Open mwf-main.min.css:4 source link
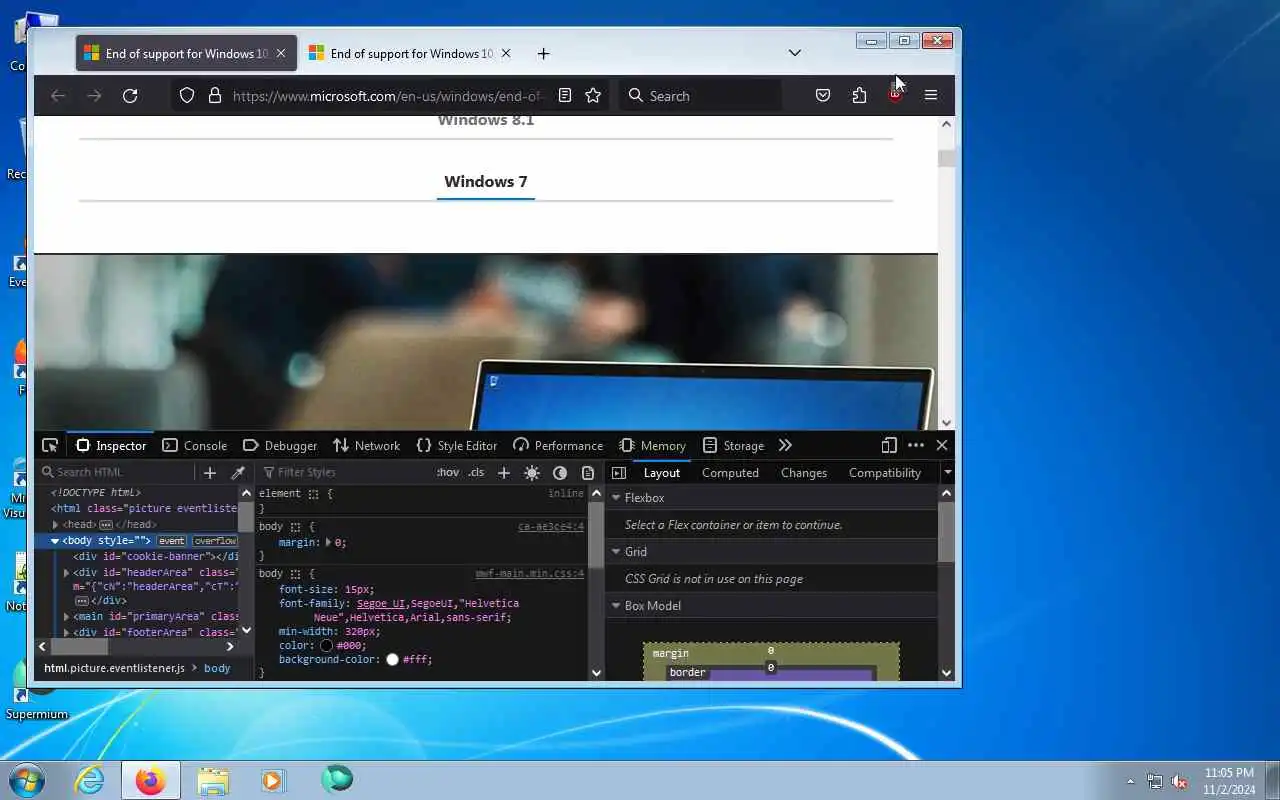This screenshot has width=1280, height=800. coord(529,574)
